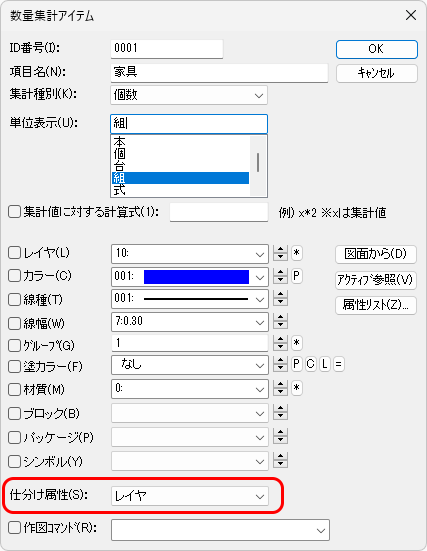Click the 項目名 input field containing 家具
Image resolution: width=427 pixels, height=551 pixels.
219,73
